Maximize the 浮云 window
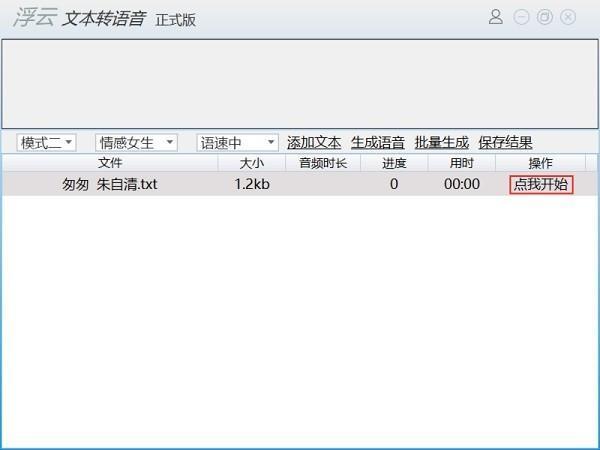Screen dimensions: 600x450 [x=545, y=17]
